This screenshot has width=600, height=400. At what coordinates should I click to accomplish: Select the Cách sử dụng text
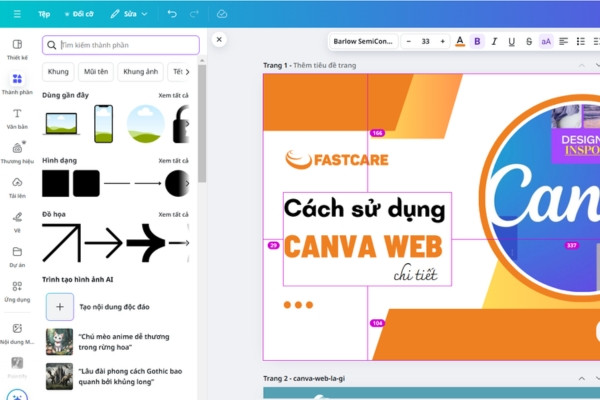365,209
